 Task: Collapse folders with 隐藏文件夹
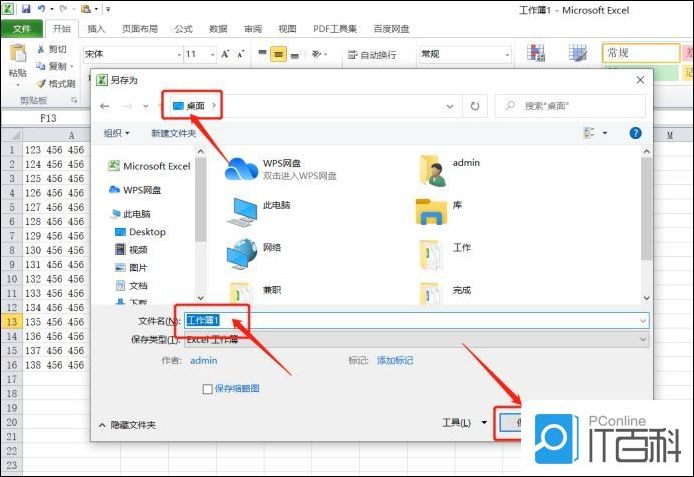[127, 425]
